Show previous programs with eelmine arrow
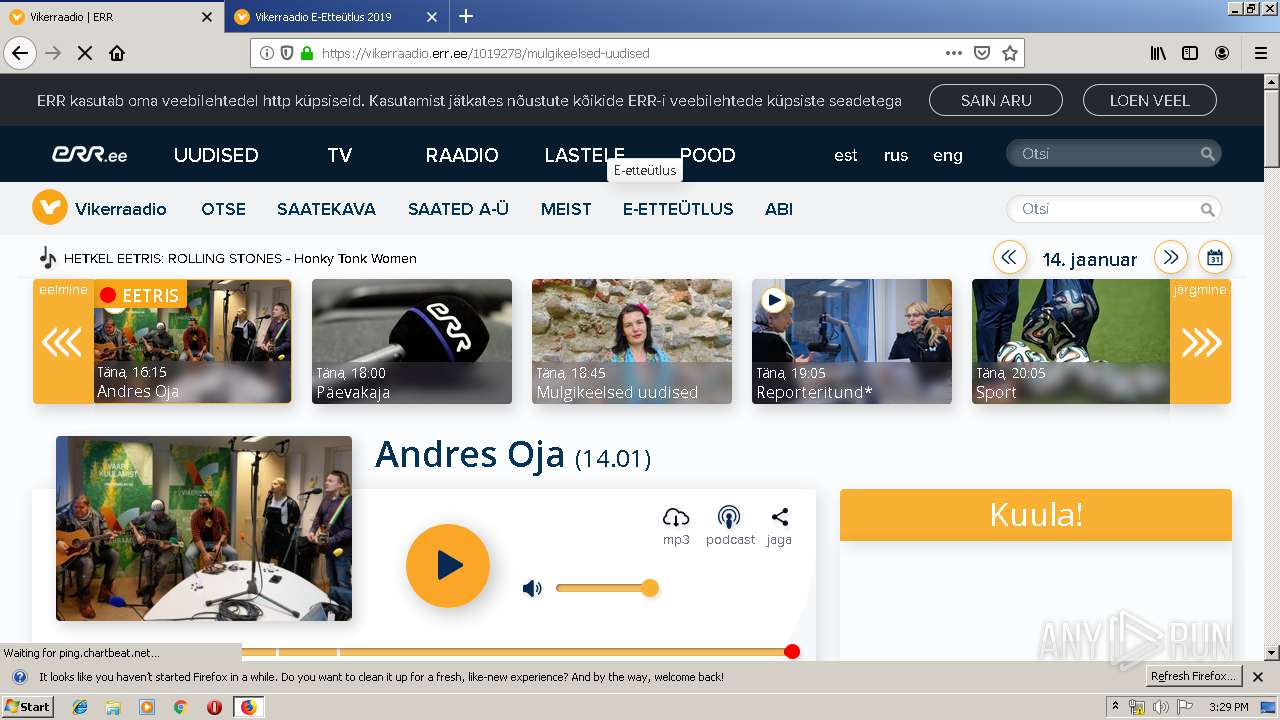The width and height of the screenshot is (1280, 720). pos(62,342)
